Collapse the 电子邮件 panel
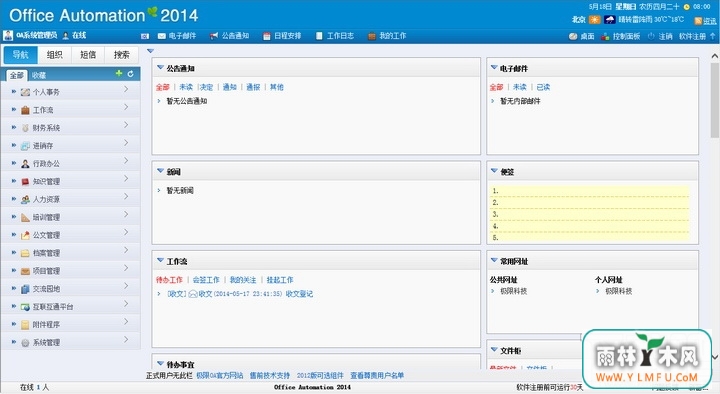Viewport: 720px width, 394px height. click(494, 68)
